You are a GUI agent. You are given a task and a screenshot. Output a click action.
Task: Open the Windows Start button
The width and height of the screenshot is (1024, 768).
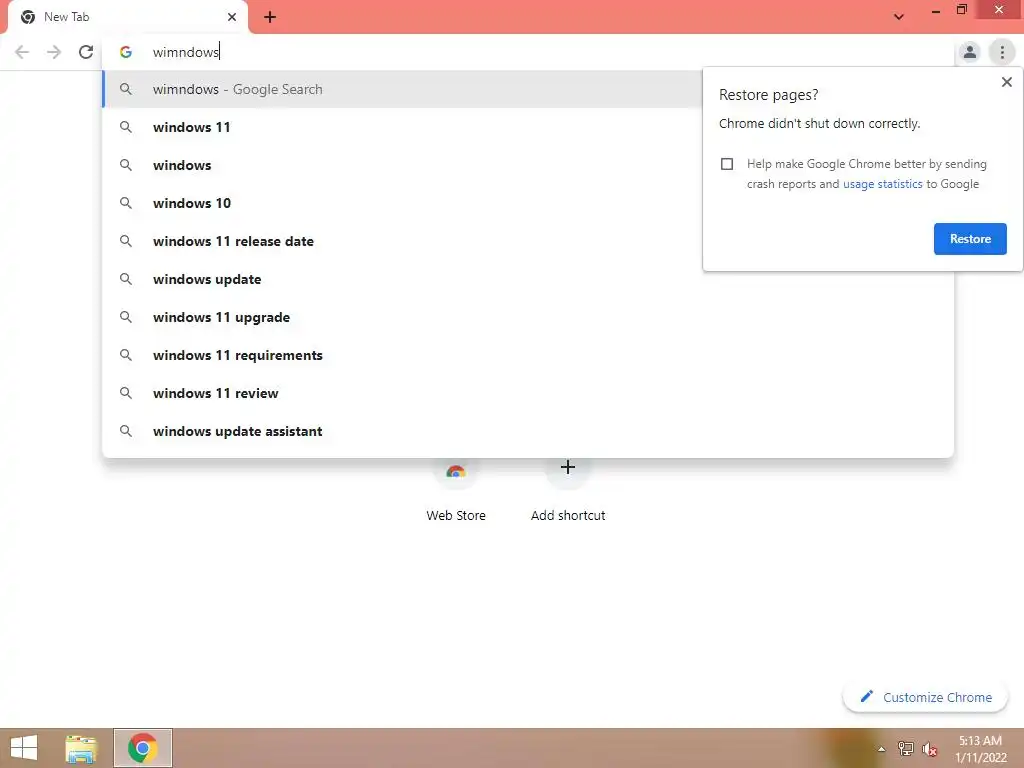click(x=24, y=748)
